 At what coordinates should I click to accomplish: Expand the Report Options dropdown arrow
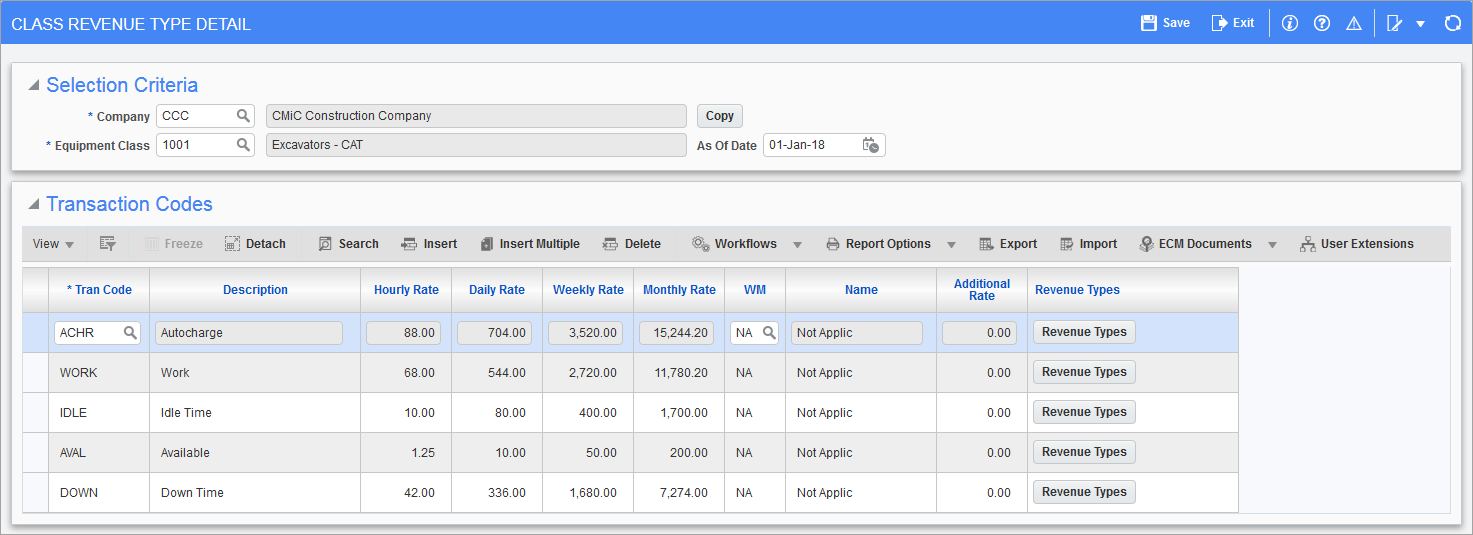click(x=951, y=244)
